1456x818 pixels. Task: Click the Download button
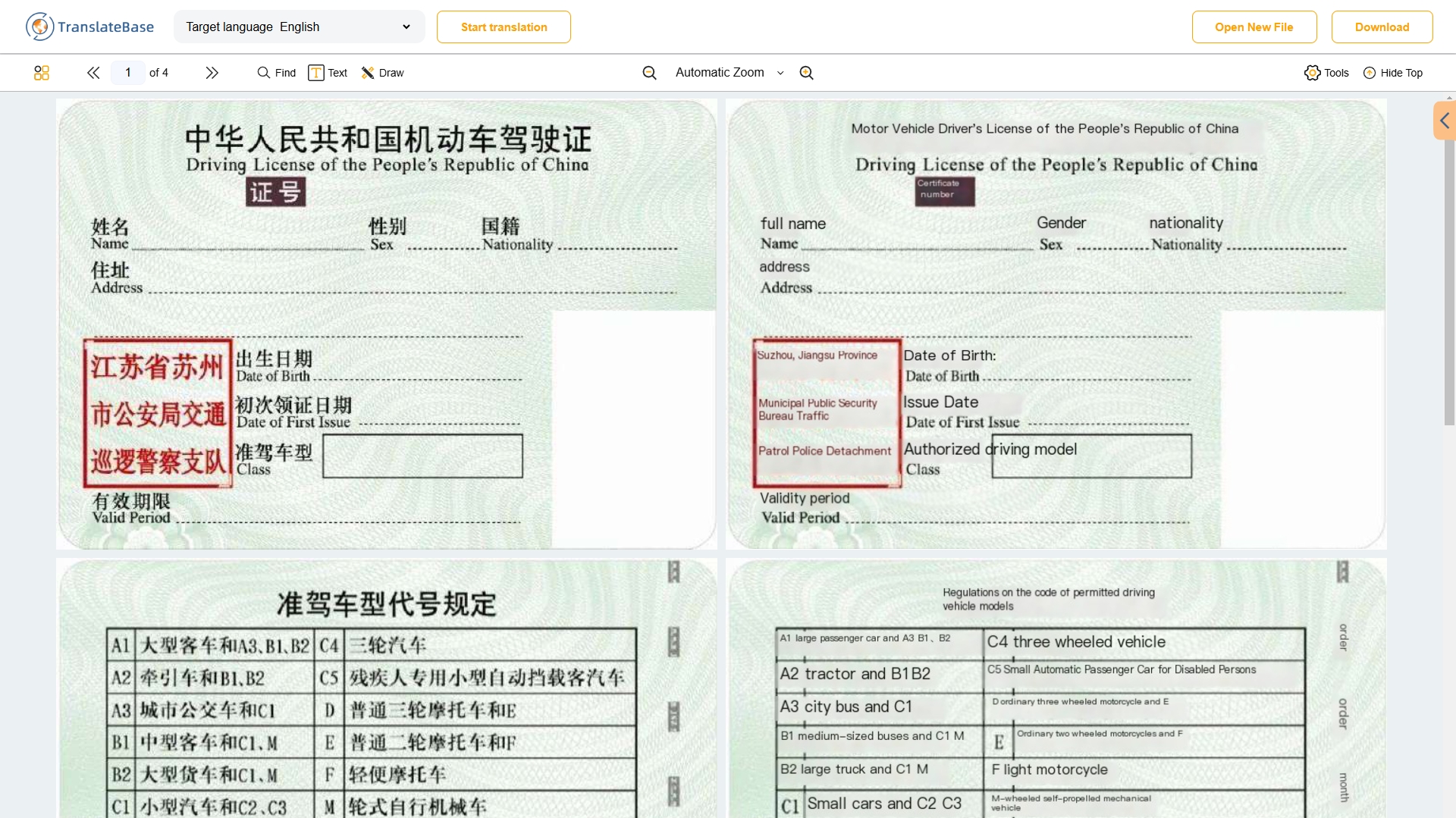[x=1382, y=27]
